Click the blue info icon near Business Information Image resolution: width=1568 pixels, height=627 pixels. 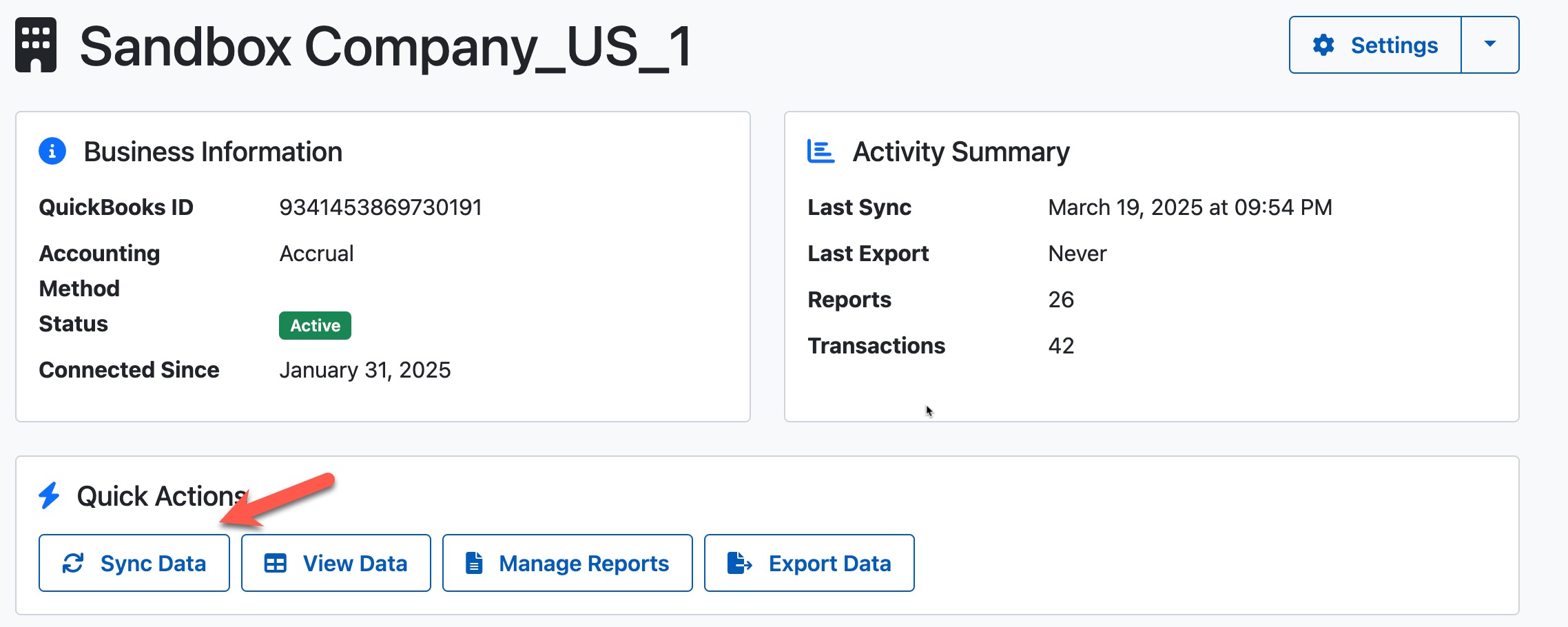coord(52,151)
